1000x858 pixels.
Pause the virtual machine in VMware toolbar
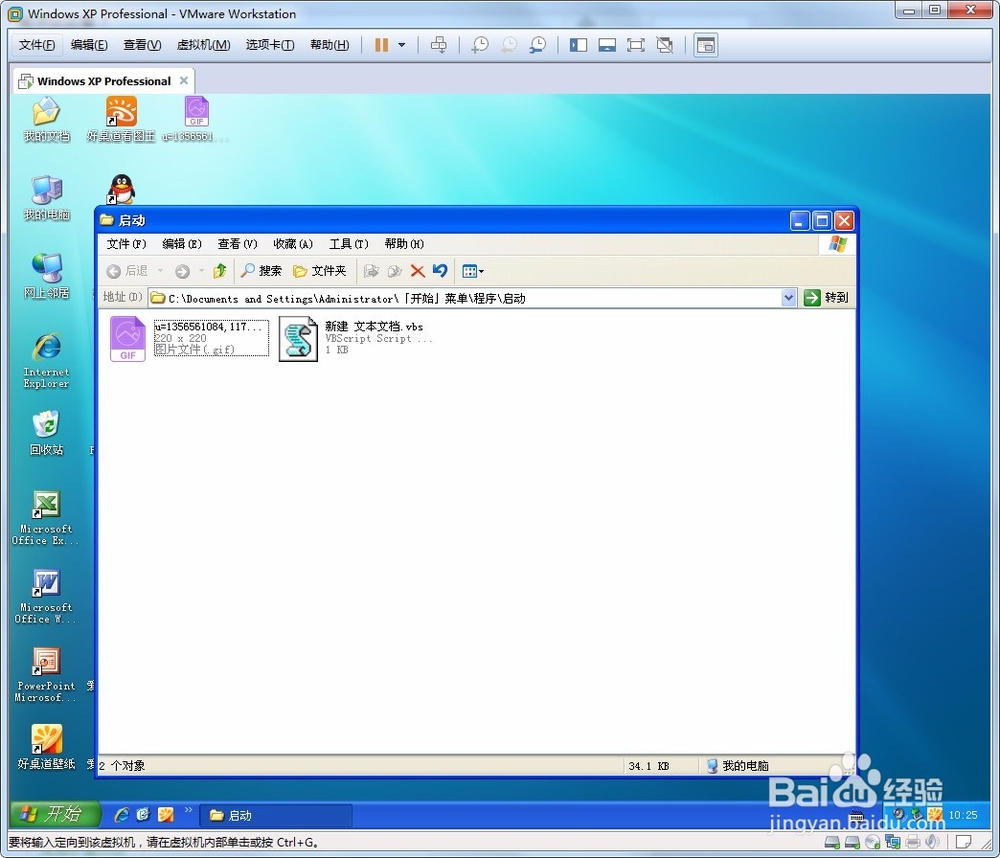point(381,45)
